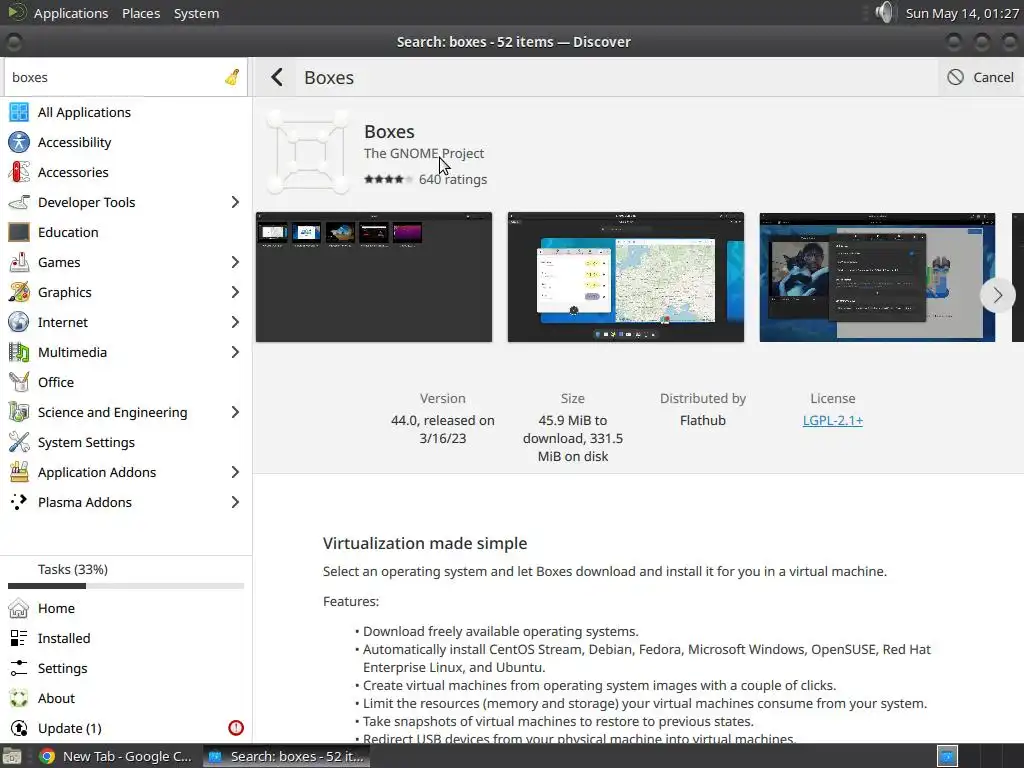Select the Office category
Viewport: 1024px width, 768px height.
(x=126, y=383)
